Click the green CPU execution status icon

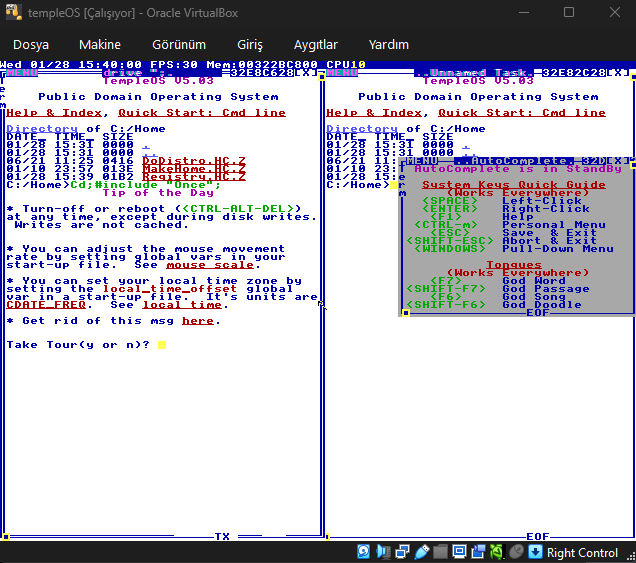click(497, 552)
